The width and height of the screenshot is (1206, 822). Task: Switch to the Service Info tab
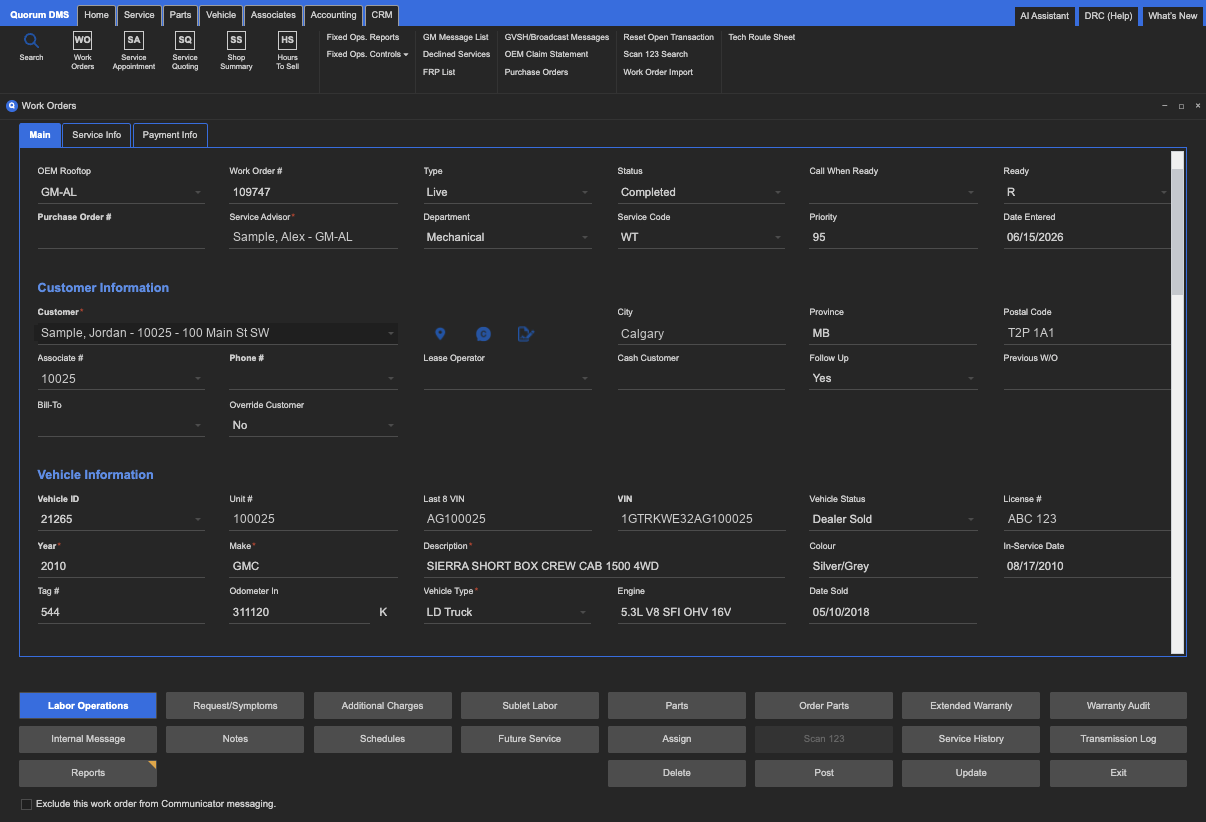click(97, 135)
